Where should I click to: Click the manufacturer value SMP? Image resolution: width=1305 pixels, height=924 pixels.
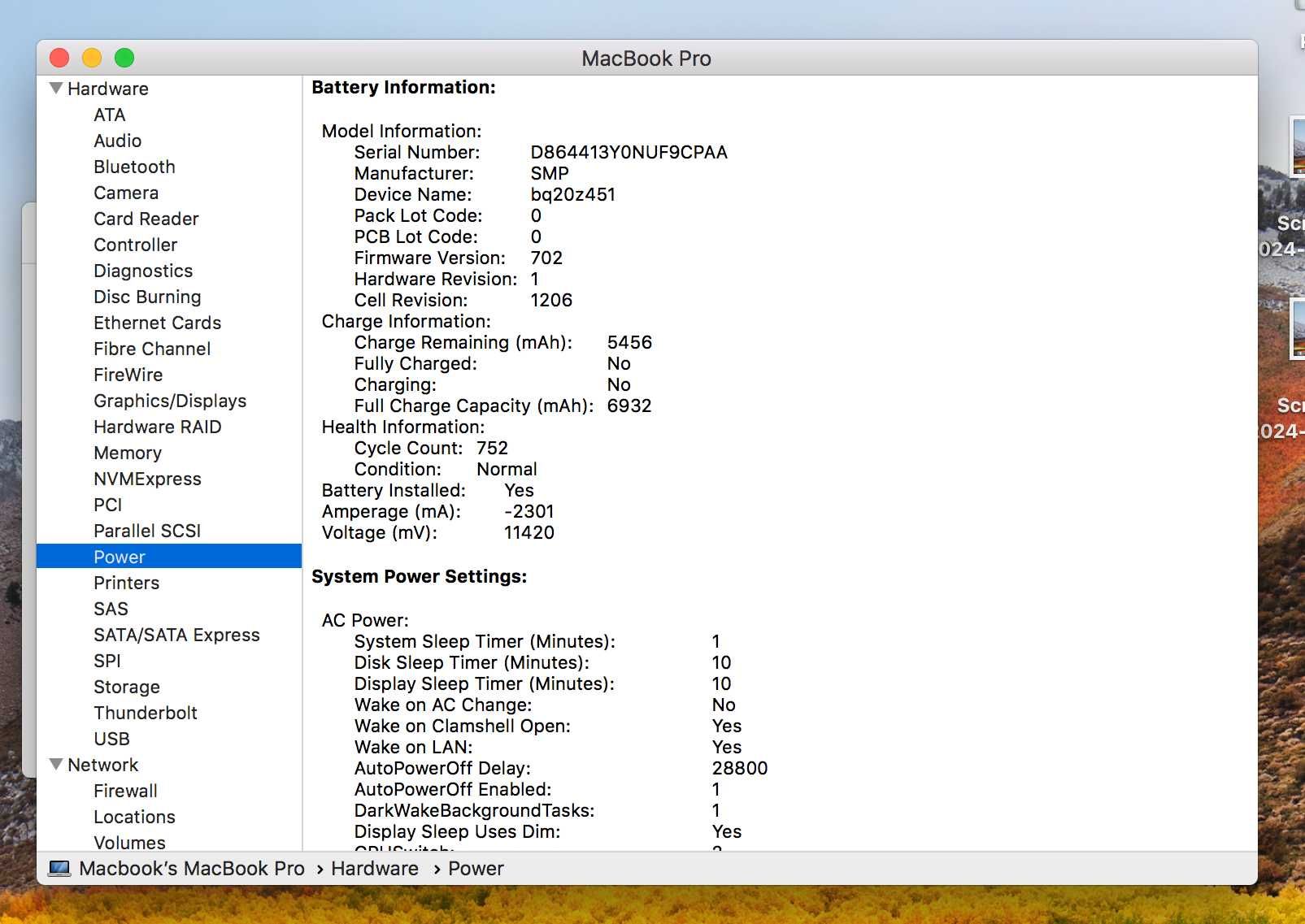point(550,173)
